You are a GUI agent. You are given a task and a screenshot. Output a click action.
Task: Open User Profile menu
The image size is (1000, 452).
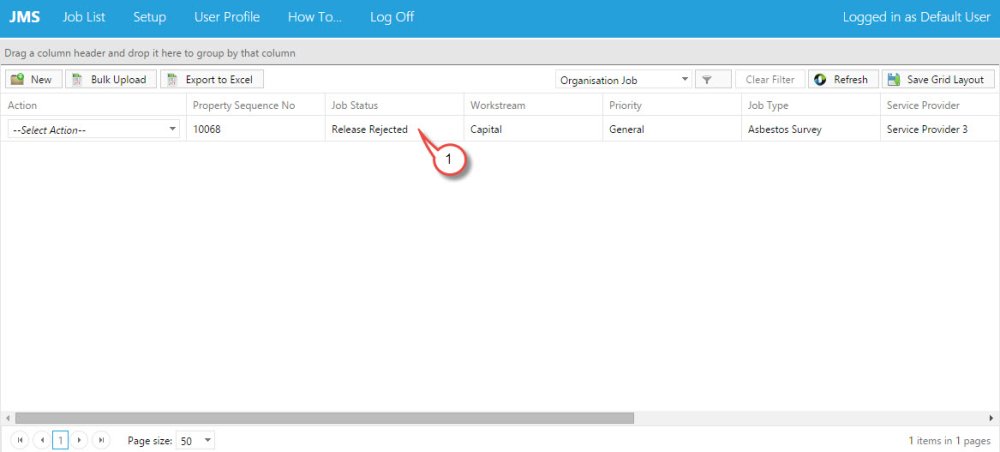226,17
